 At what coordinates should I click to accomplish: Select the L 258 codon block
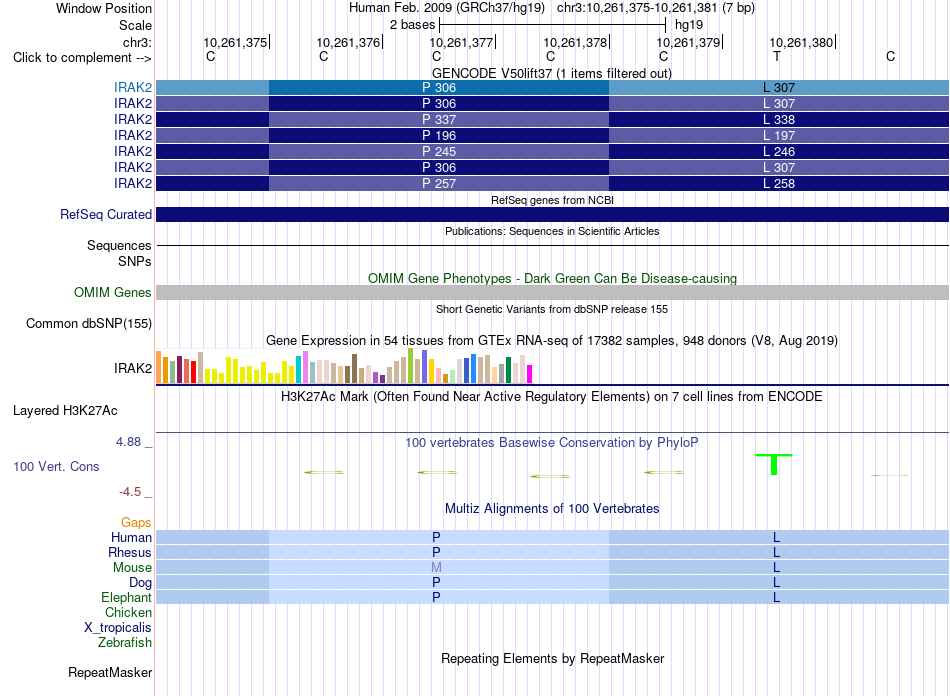(779, 183)
